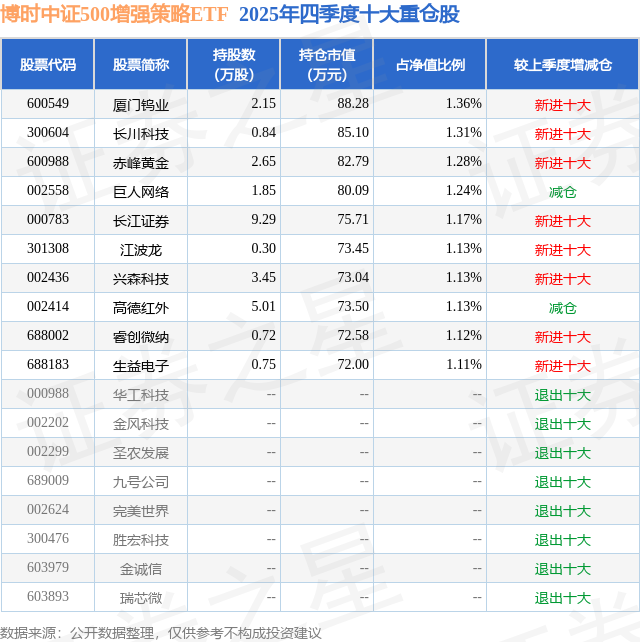Select stock name 巨人网络
640x642 pixels.
pyautogui.click(x=141, y=192)
